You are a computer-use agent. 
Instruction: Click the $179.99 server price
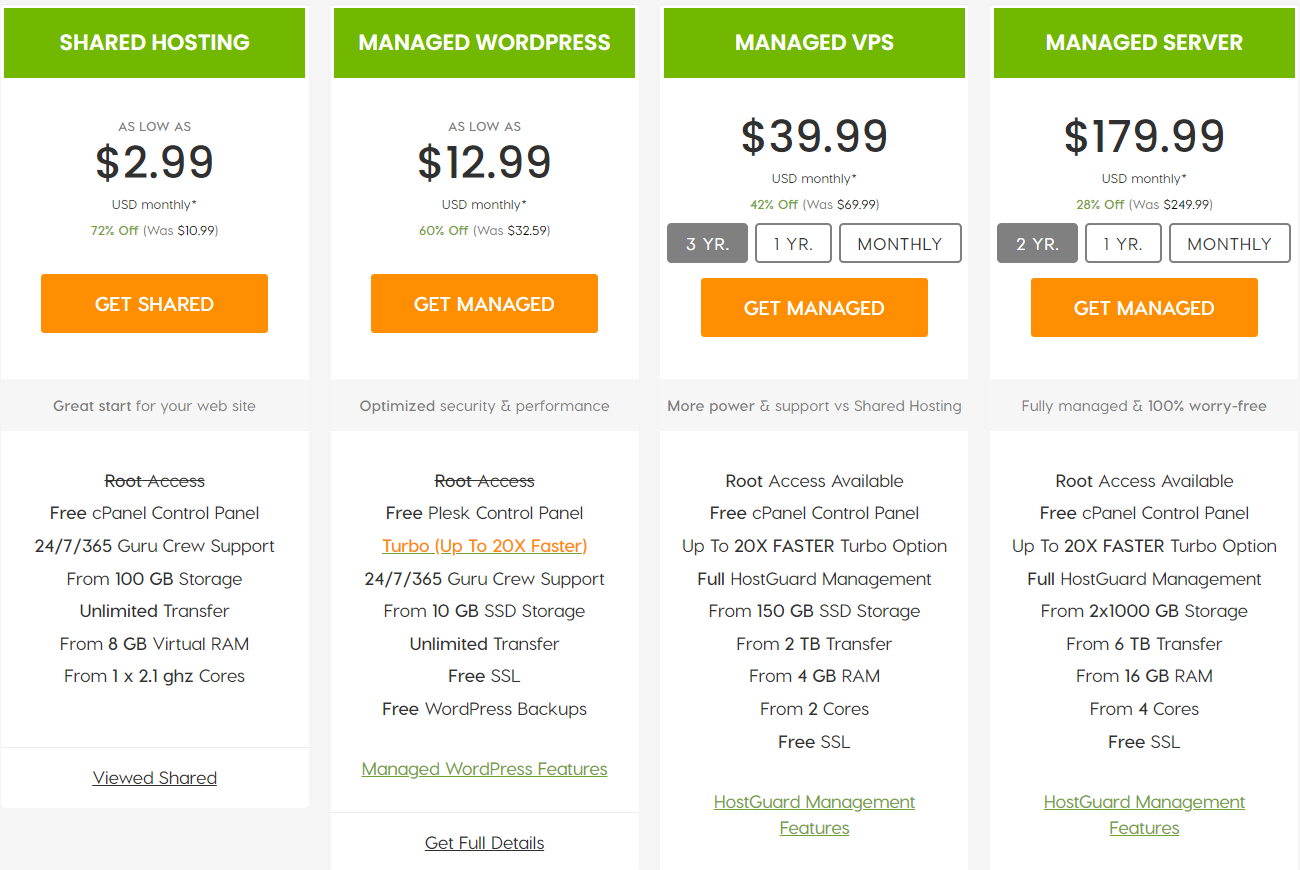[x=1144, y=136]
